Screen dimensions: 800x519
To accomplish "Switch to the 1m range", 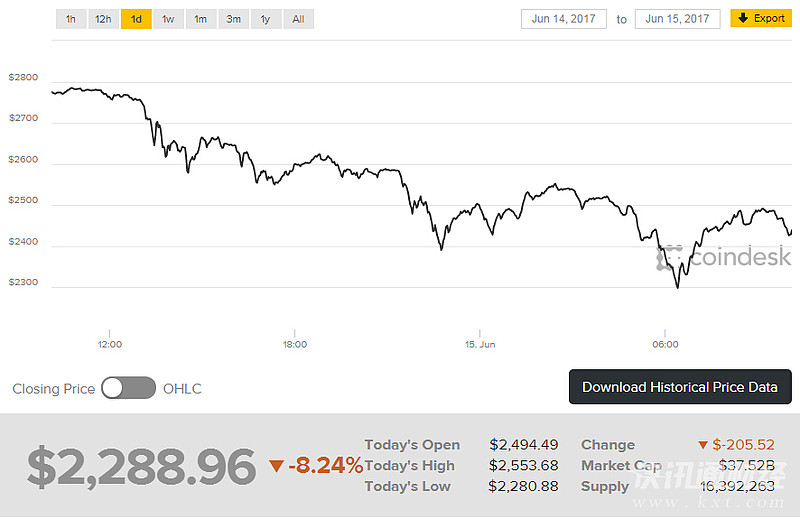I will 201,19.
